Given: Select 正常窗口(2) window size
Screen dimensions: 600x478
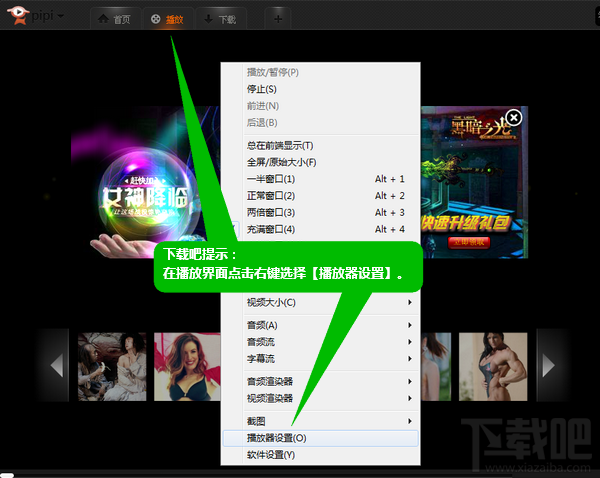Looking at the screenshot, I should (x=320, y=196).
